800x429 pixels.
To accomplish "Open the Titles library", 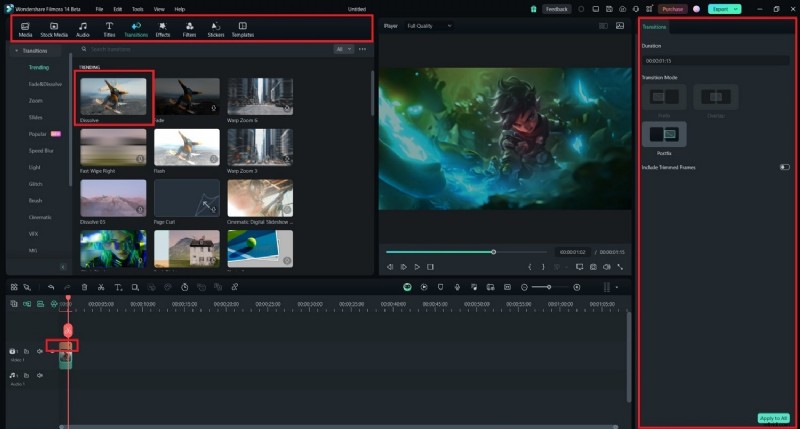I will (x=109, y=28).
